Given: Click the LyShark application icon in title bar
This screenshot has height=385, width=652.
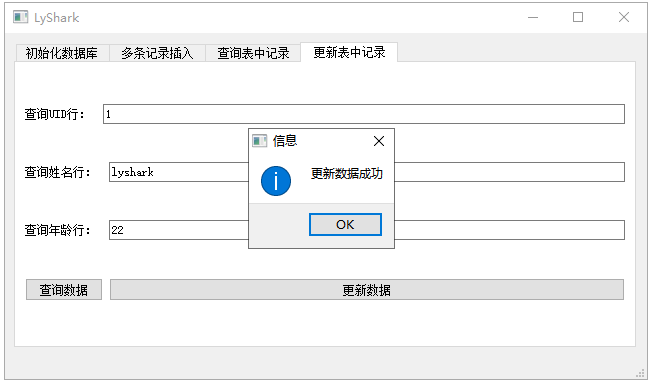Looking at the screenshot, I should coord(20,17).
